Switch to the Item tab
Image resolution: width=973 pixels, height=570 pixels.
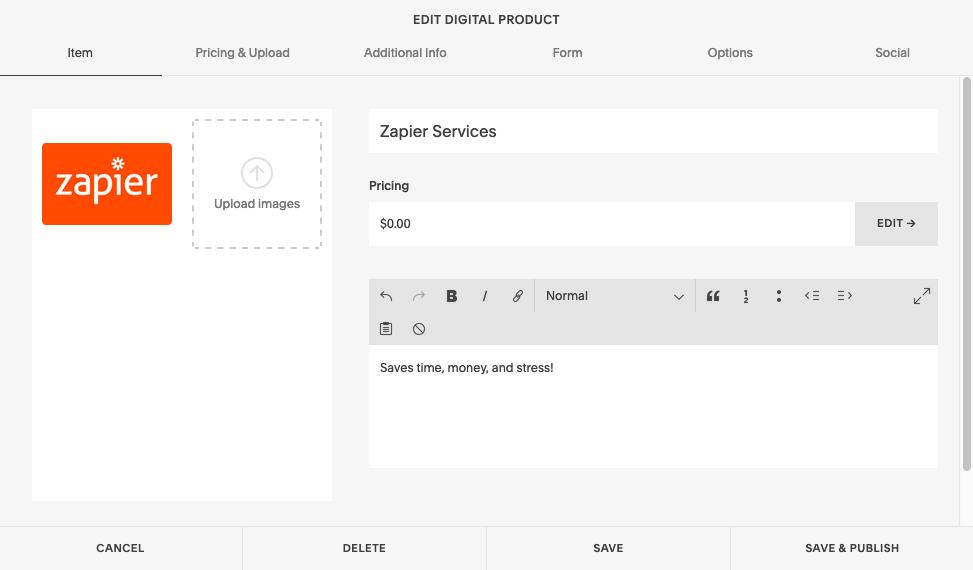80,53
